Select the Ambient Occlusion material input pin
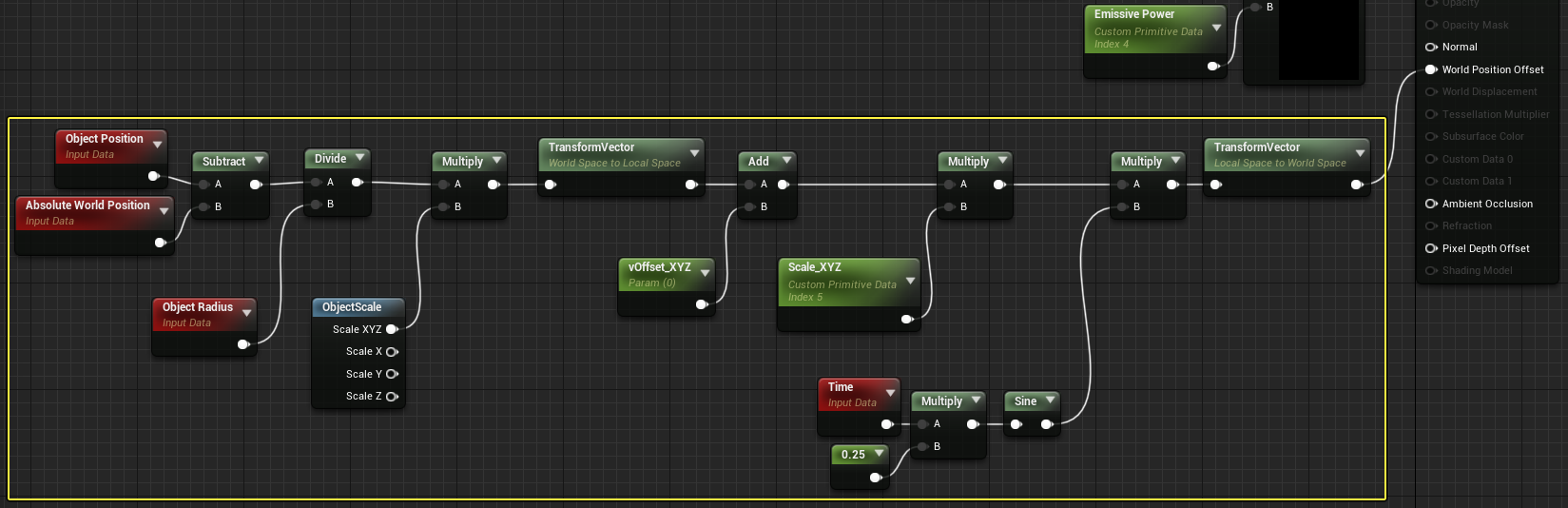1568x508 pixels. point(1430,204)
